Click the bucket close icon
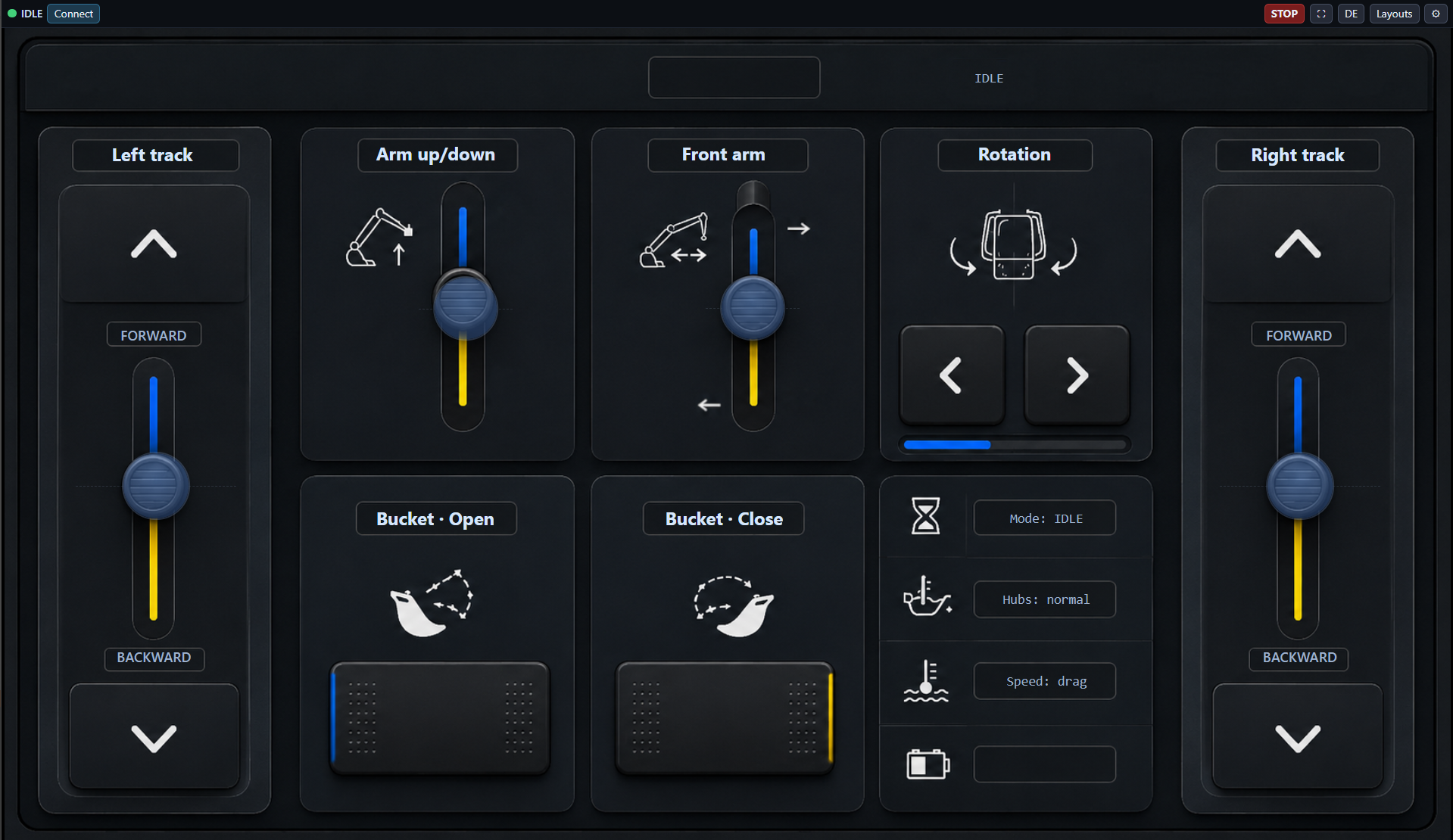 click(734, 606)
